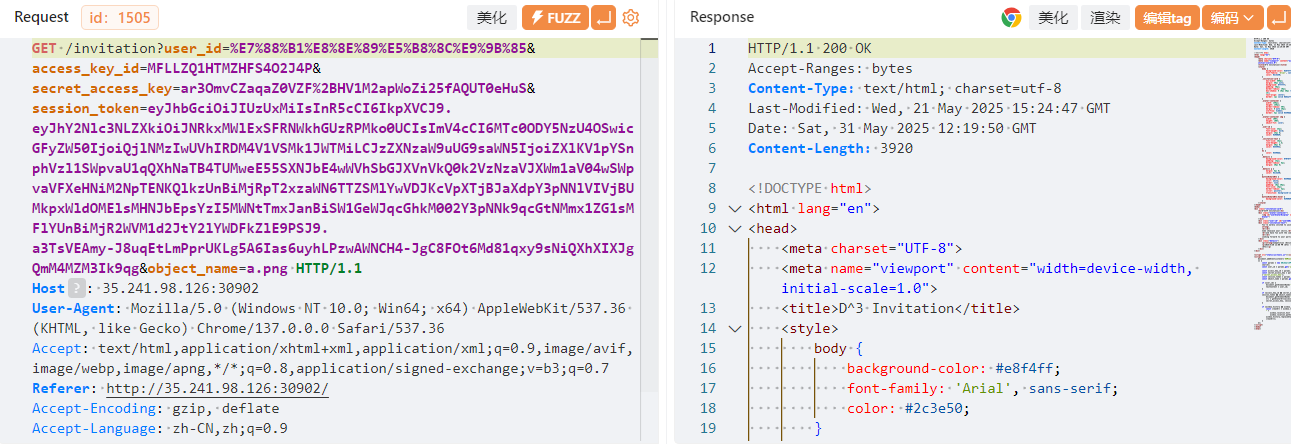The image size is (1291, 445).
Task: Beautify the request with 美化
Action: [491, 17]
